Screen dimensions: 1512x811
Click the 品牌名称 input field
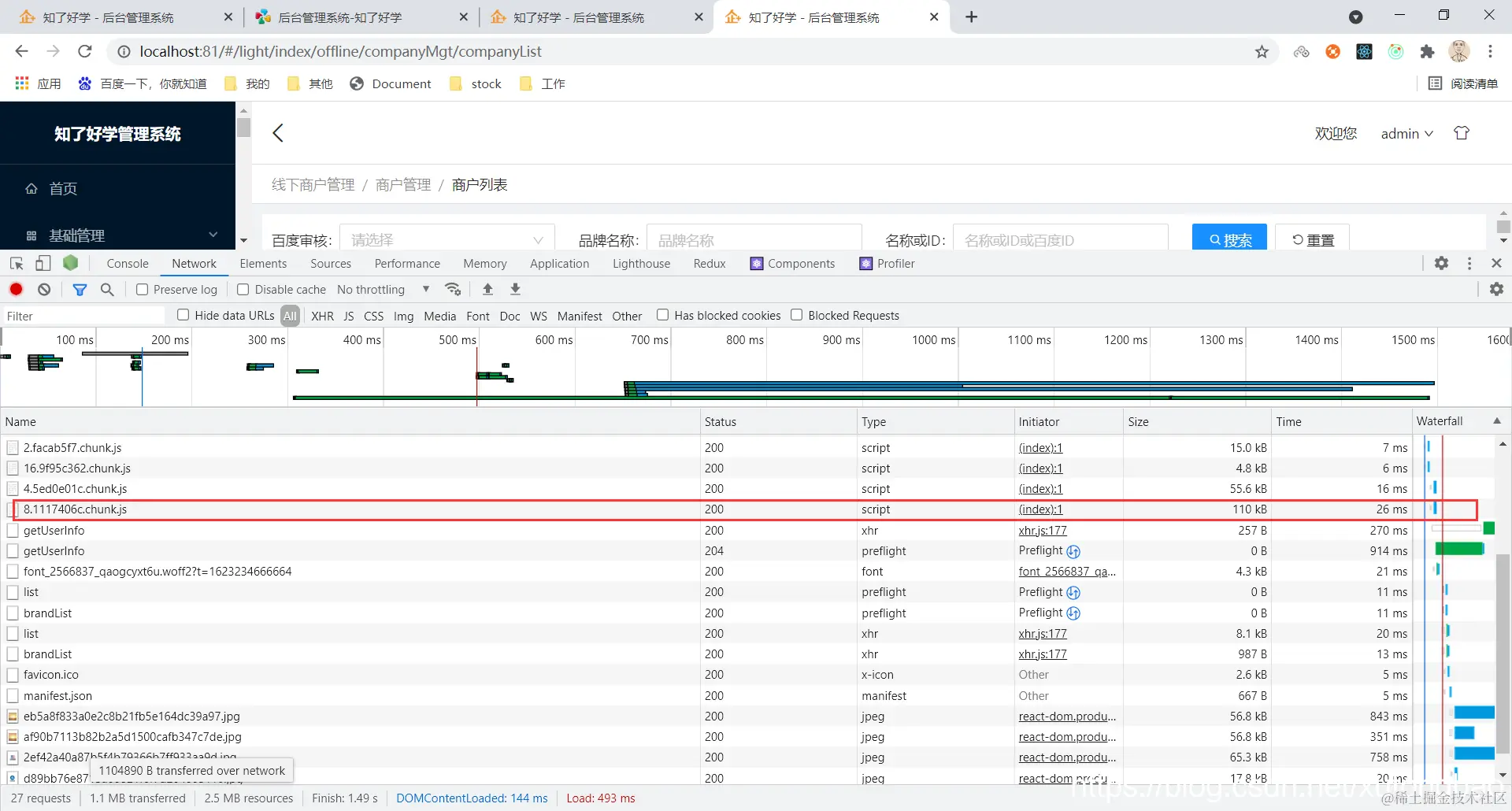coord(754,239)
